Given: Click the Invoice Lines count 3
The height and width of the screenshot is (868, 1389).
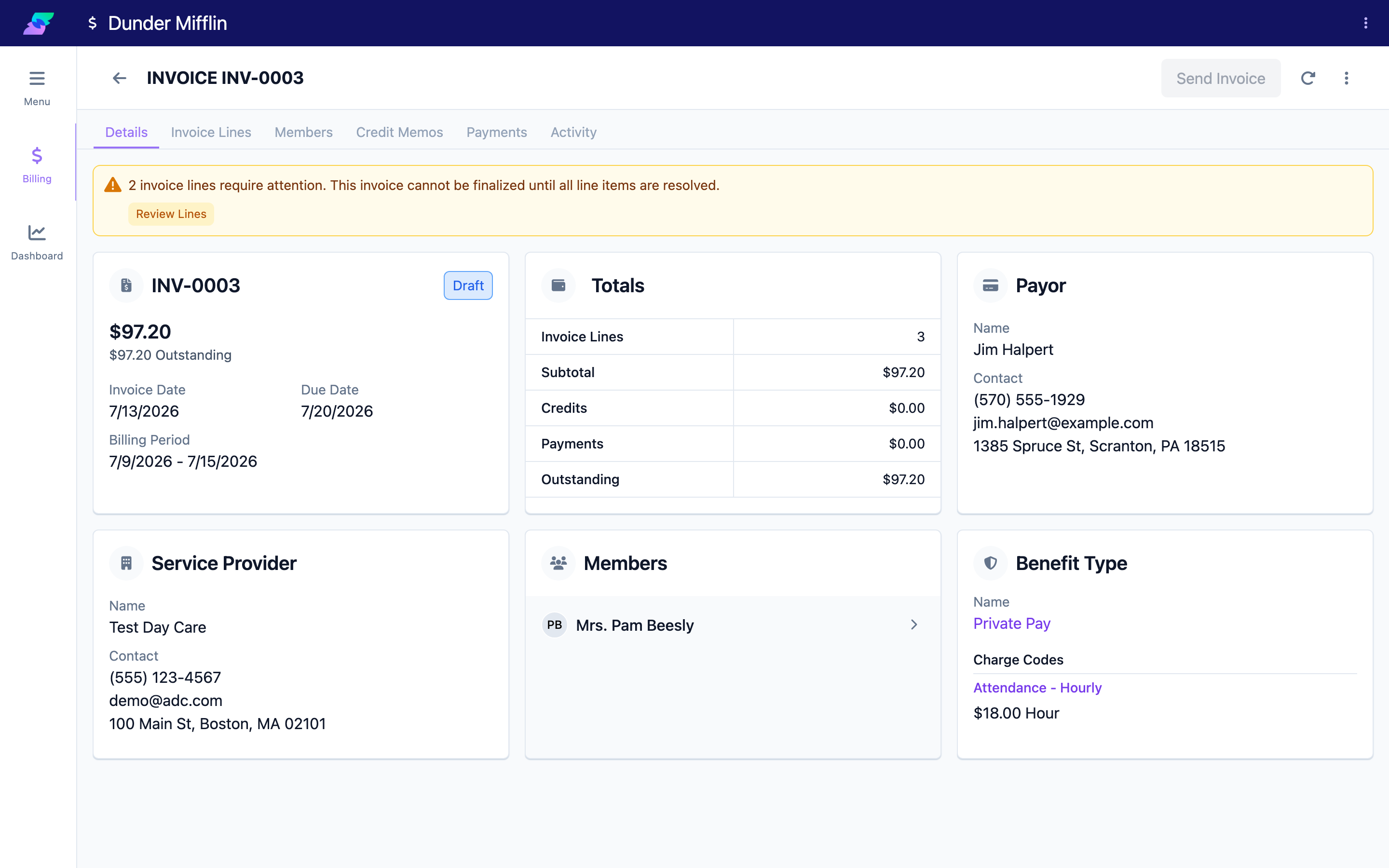Looking at the screenshot, I should pos(921,337).
